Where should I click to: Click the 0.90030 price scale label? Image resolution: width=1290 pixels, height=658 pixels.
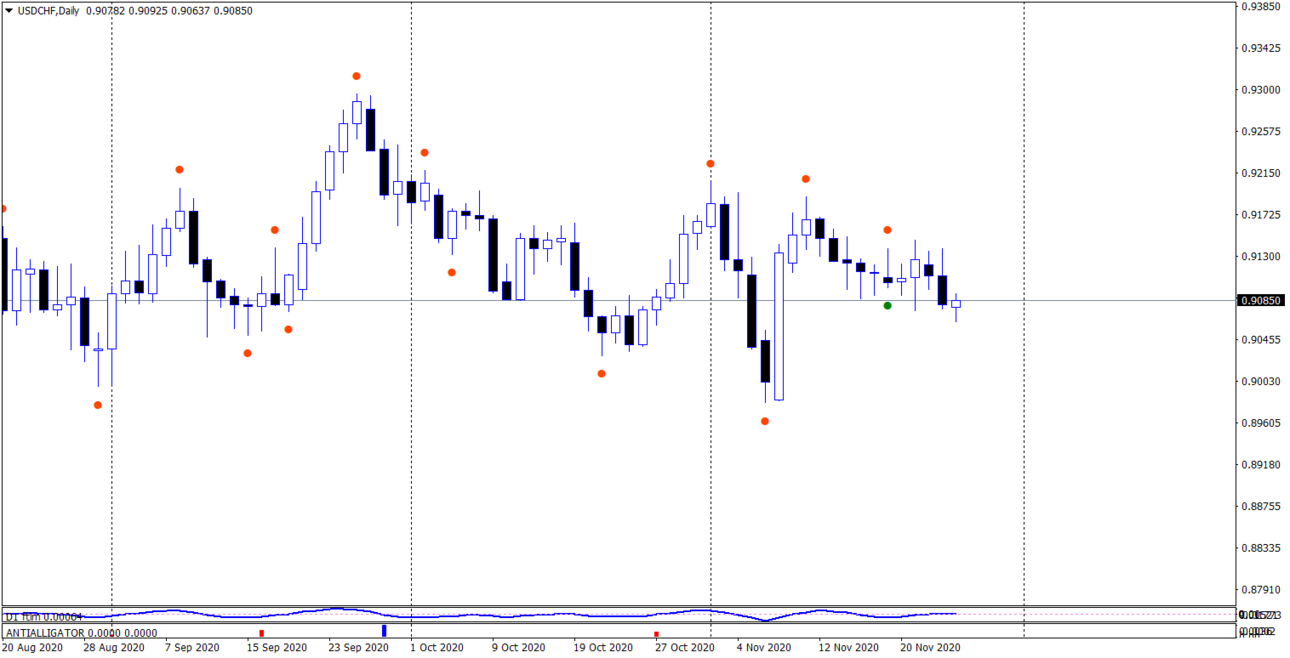[1261, 382]
